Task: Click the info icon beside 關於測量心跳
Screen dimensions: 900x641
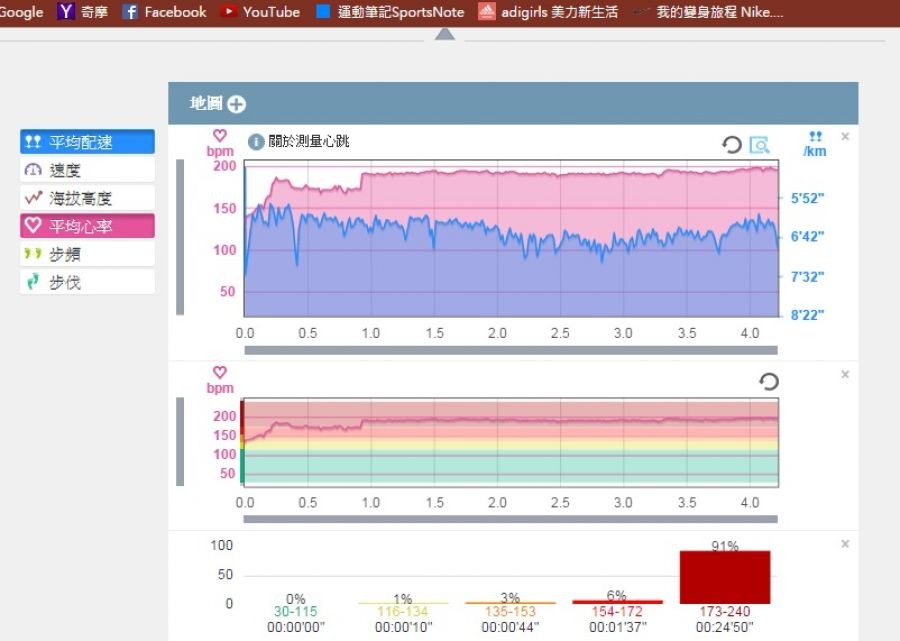Action: (x=255, y=142)
